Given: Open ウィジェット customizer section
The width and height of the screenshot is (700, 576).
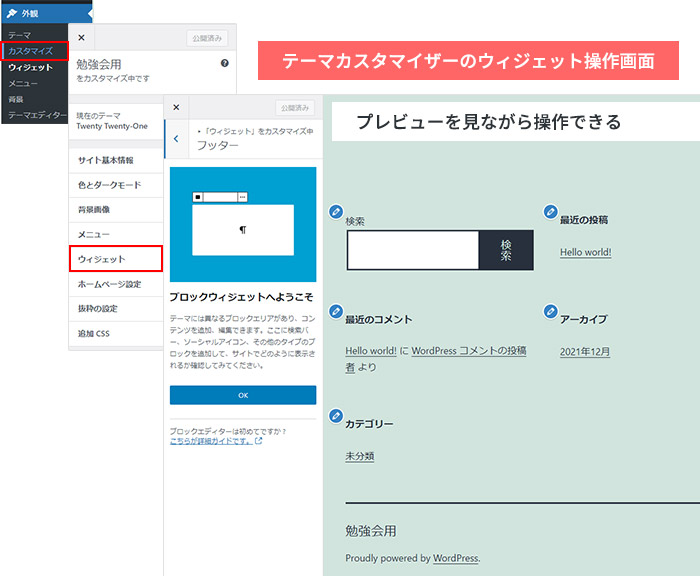Looking at the screenshot, I should pyautogui.click(x=116, y=259).
